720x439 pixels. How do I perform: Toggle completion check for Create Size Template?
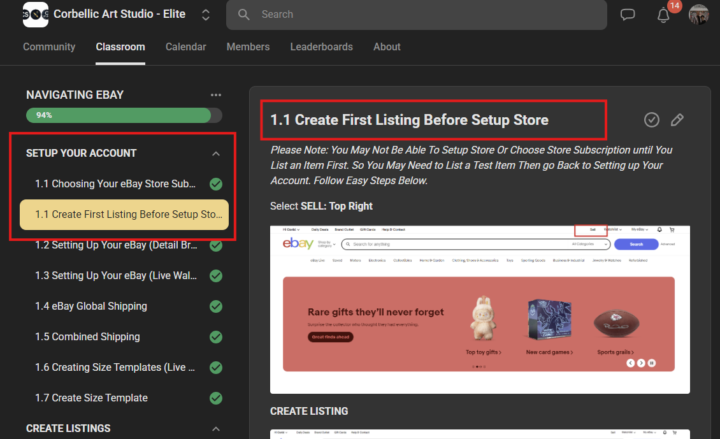(216, 398)
